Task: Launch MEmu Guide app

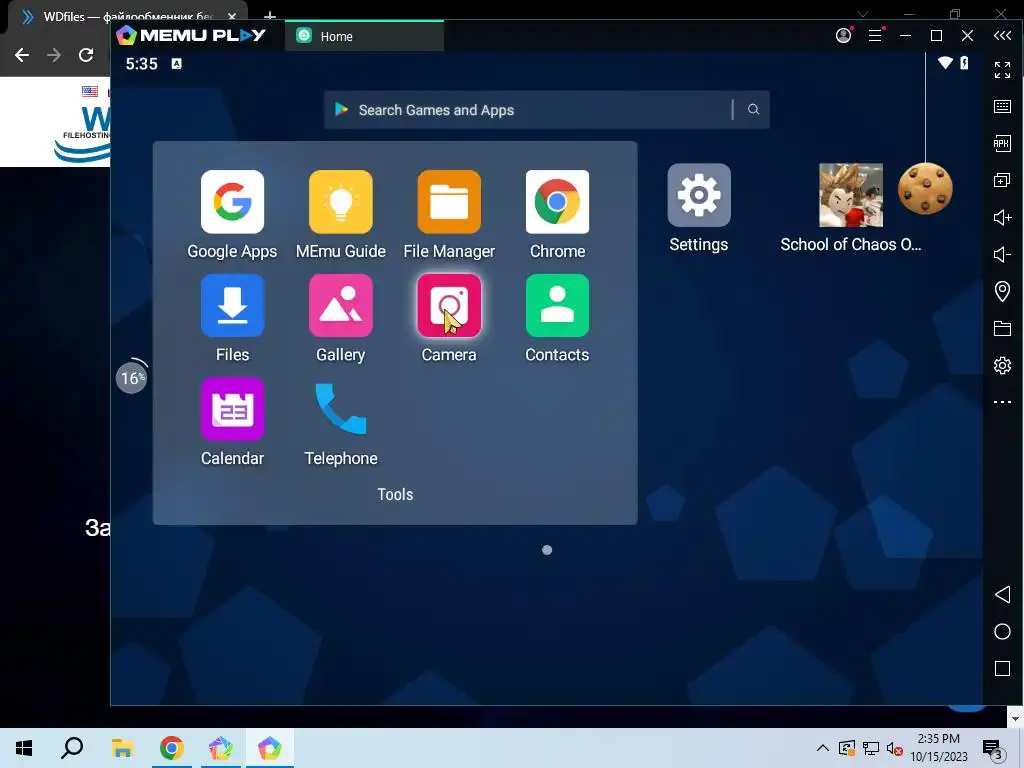Action: [340, 202]
